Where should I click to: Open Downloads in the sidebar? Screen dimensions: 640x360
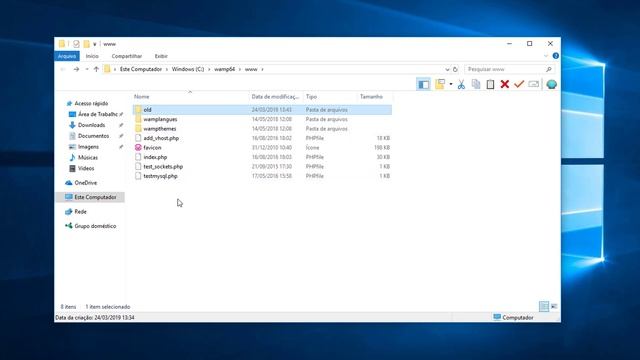tap(91, 125)
